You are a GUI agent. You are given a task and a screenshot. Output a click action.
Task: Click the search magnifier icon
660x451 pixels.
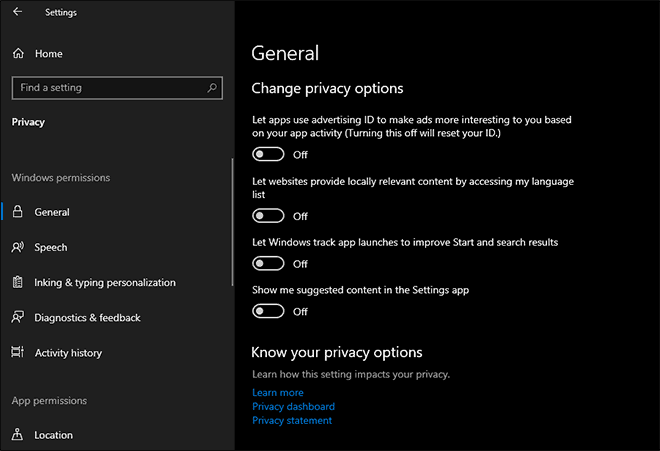pos(212,88)
